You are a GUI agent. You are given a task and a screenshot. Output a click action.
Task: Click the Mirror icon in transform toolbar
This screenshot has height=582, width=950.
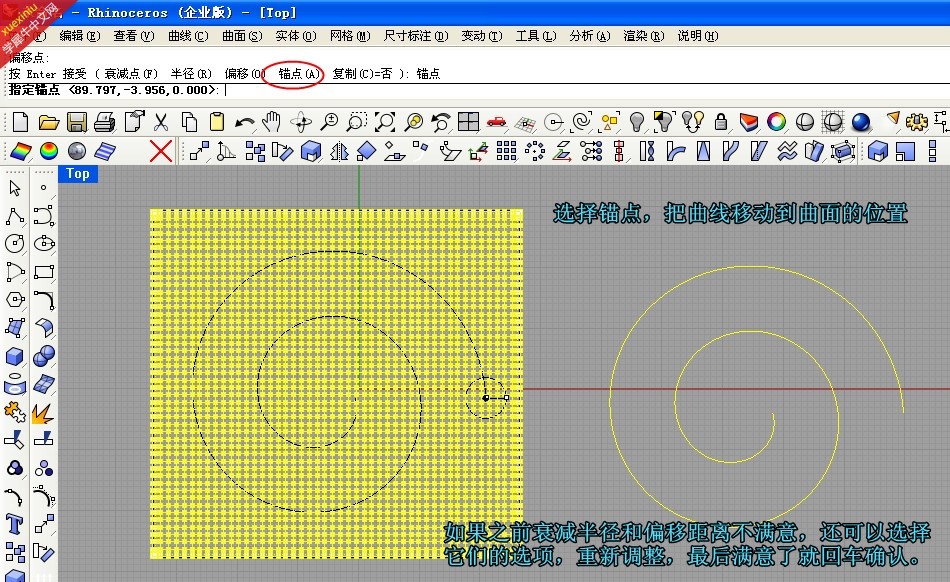pos(339,151)
